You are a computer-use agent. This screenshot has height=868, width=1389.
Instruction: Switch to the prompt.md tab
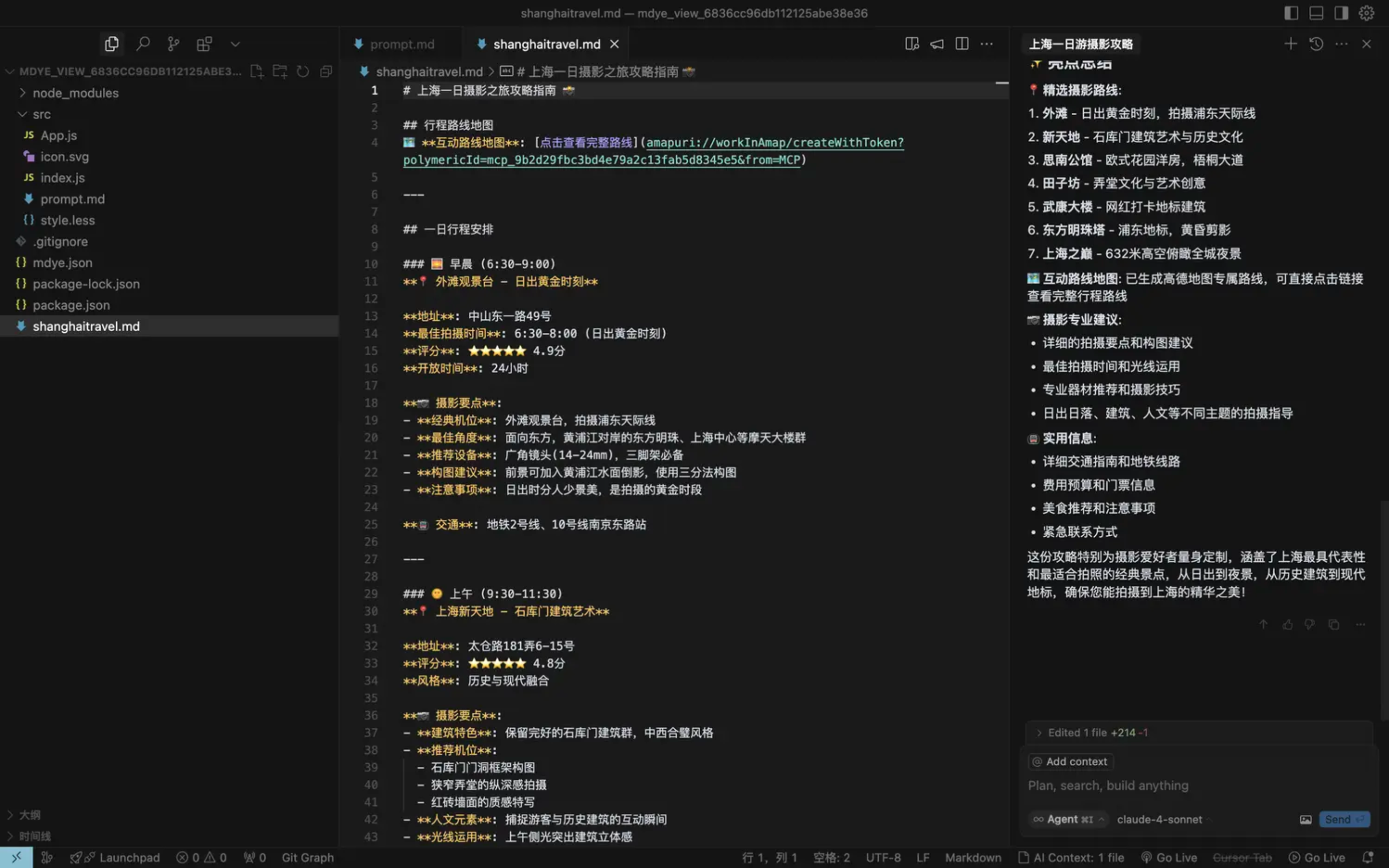[x=401, y=44]
